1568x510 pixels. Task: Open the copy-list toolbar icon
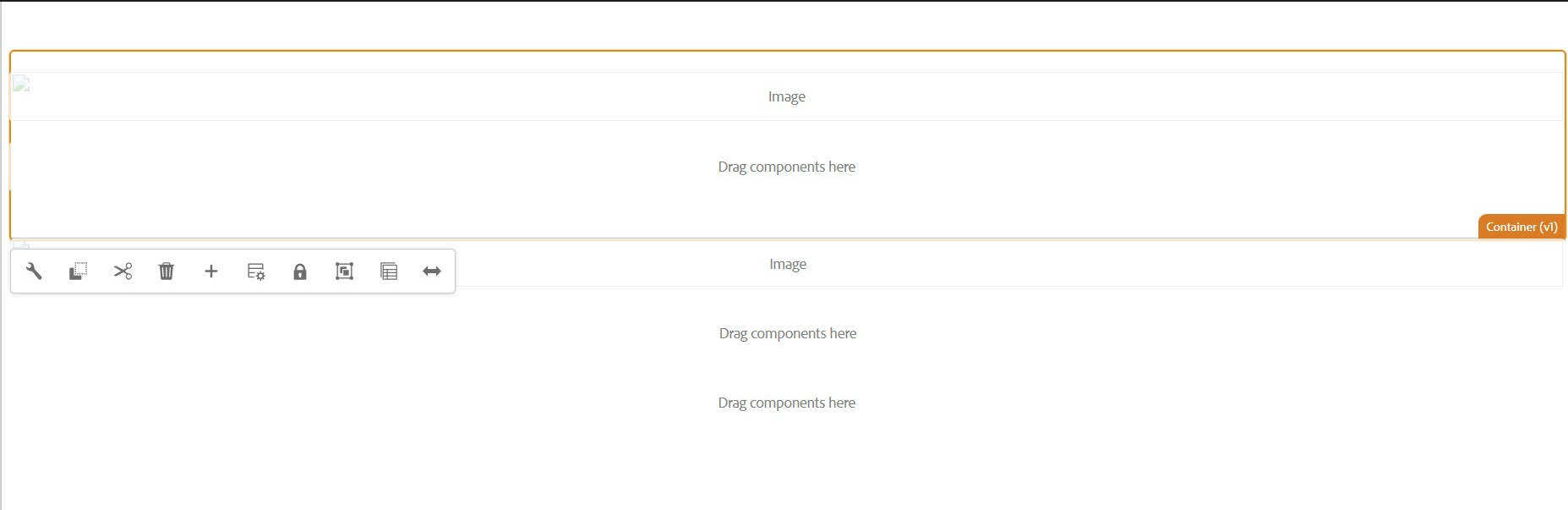point(388,271)
